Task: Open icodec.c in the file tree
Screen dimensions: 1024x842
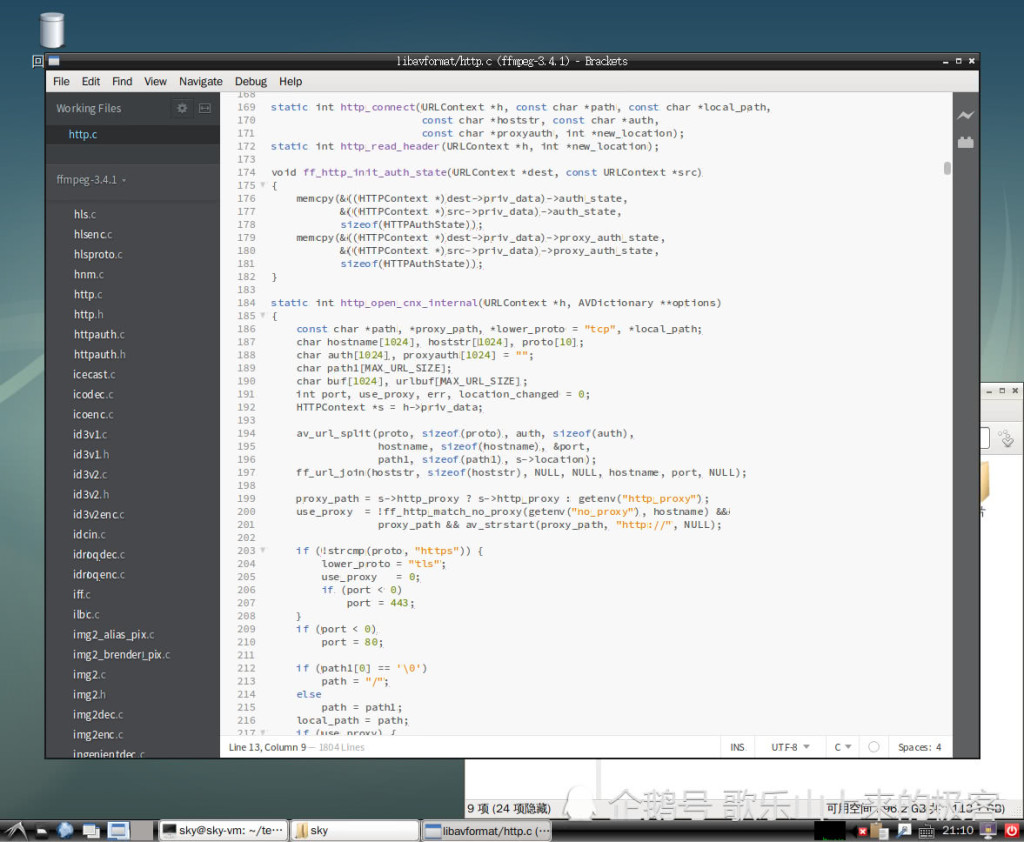Action: coord(93,395)
